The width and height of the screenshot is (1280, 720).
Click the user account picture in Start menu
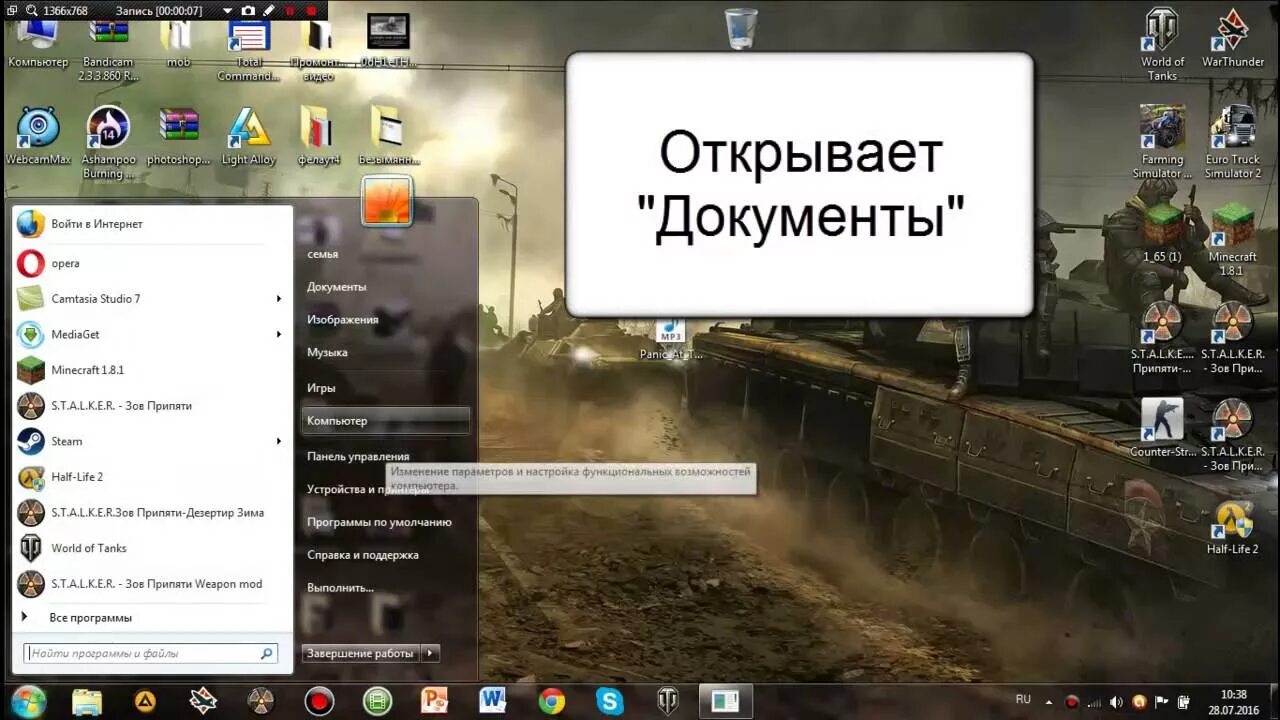387,200
